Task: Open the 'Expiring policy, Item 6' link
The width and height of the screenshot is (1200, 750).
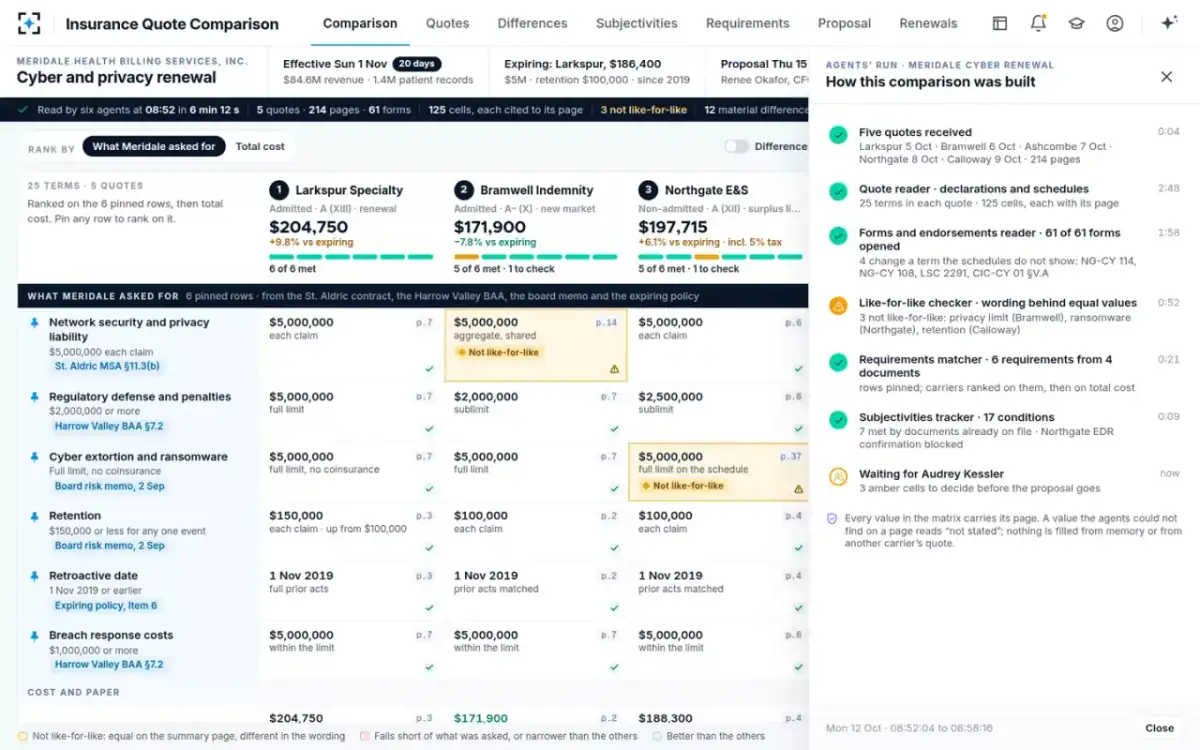Action: [106, 605]
